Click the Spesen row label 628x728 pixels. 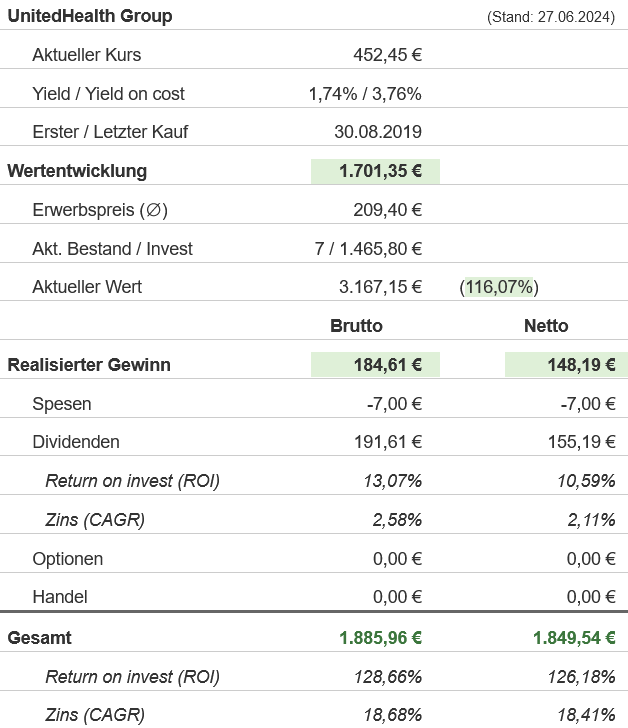(61, 404)
